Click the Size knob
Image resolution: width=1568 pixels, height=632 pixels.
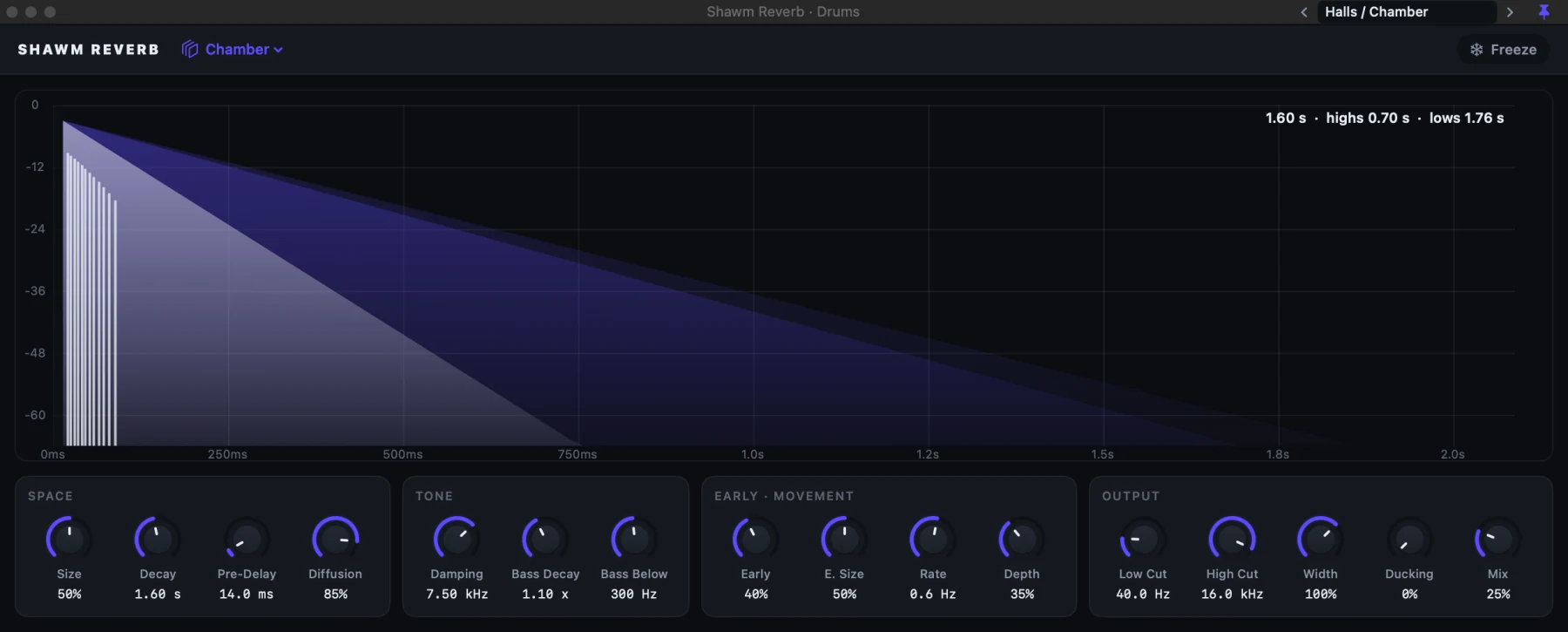tap(69, 539)
